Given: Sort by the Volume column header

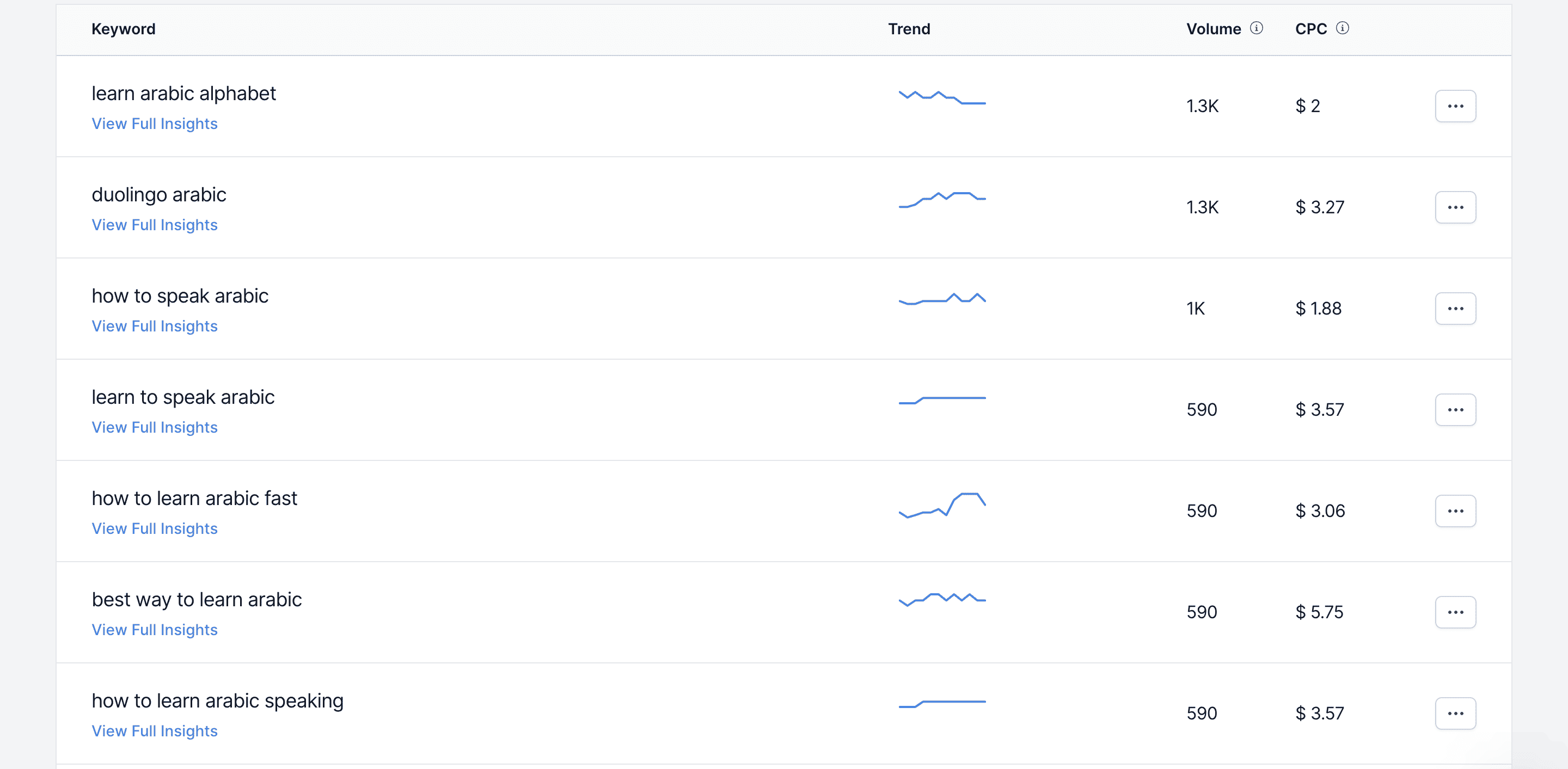Looking at the screenshot, I should pos(1214,29).
